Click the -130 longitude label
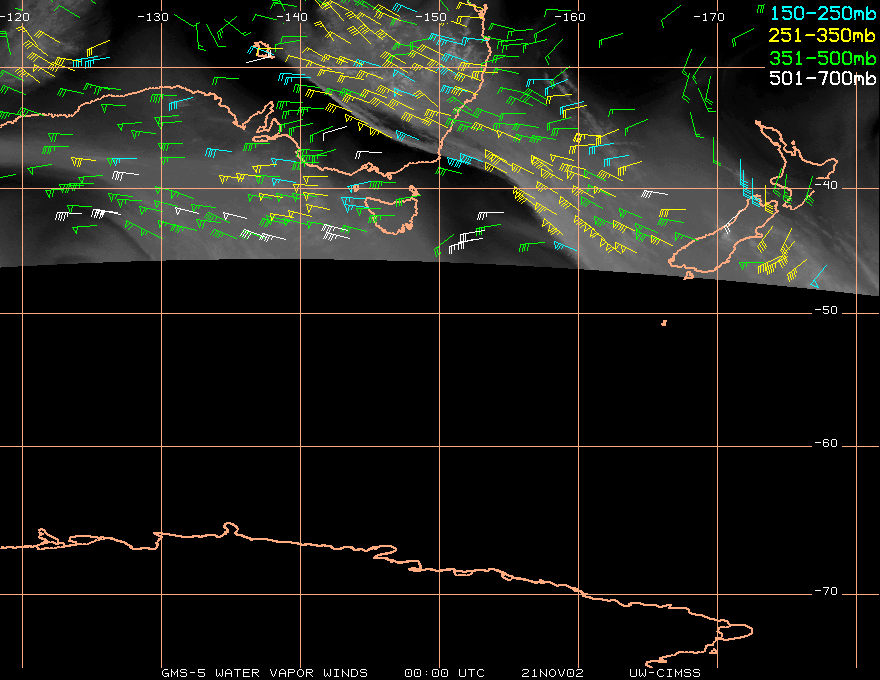Image resolution: width=880 pixels, height=680 pixels. 153,17
